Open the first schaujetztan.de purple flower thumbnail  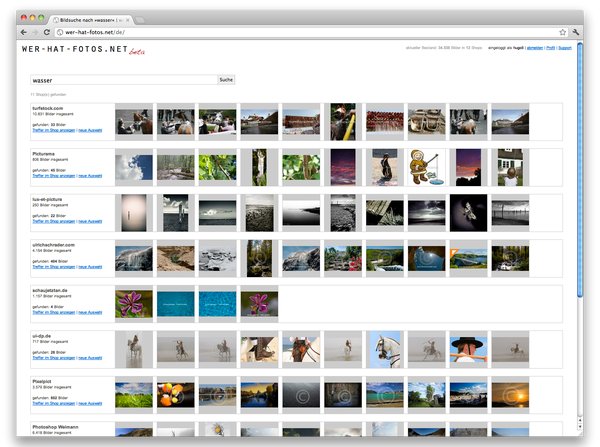click(x=134, y=304)
